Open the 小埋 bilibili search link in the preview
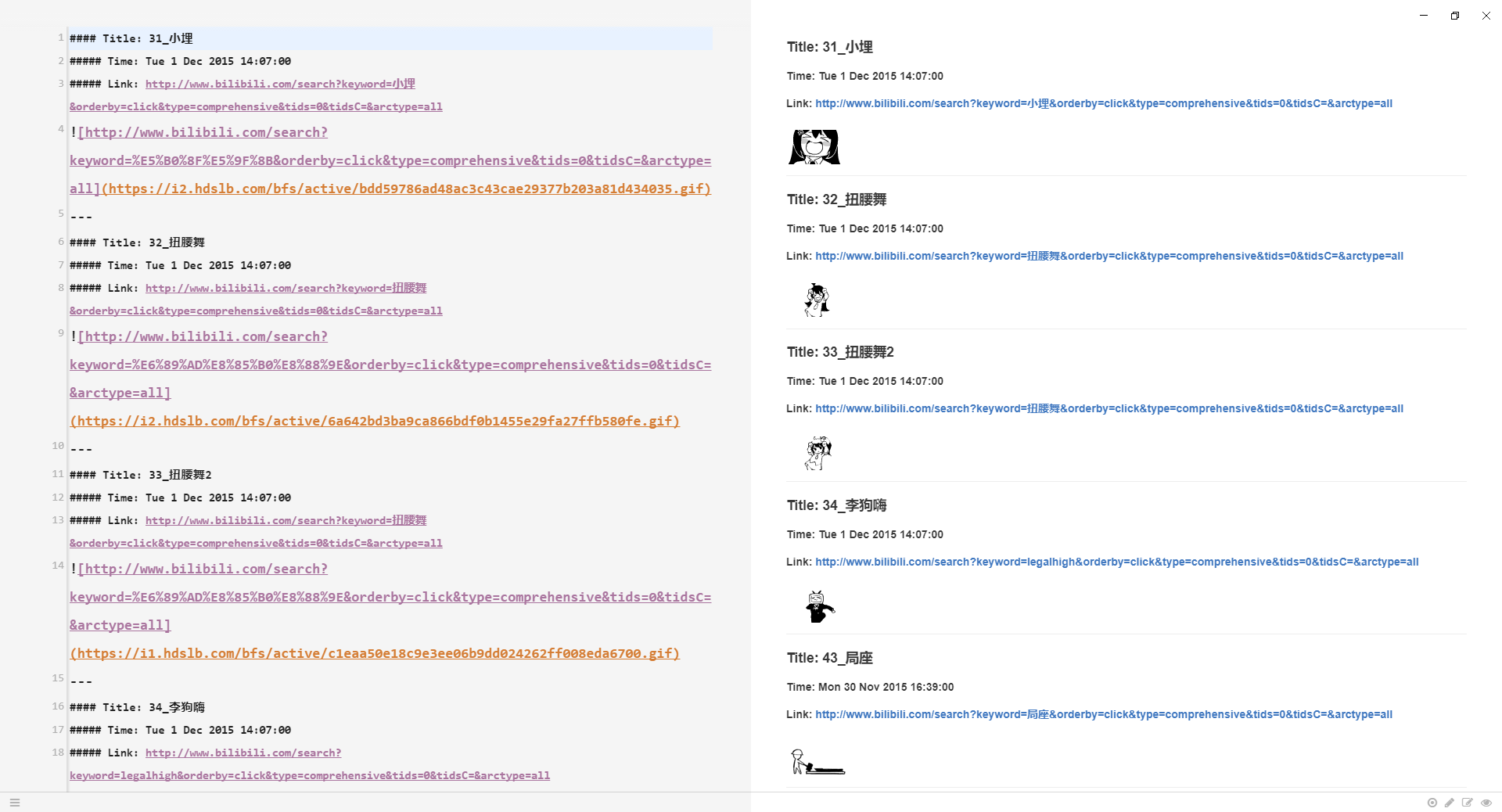Screen dimensions: 1502x812 [x=1103, y=103]
